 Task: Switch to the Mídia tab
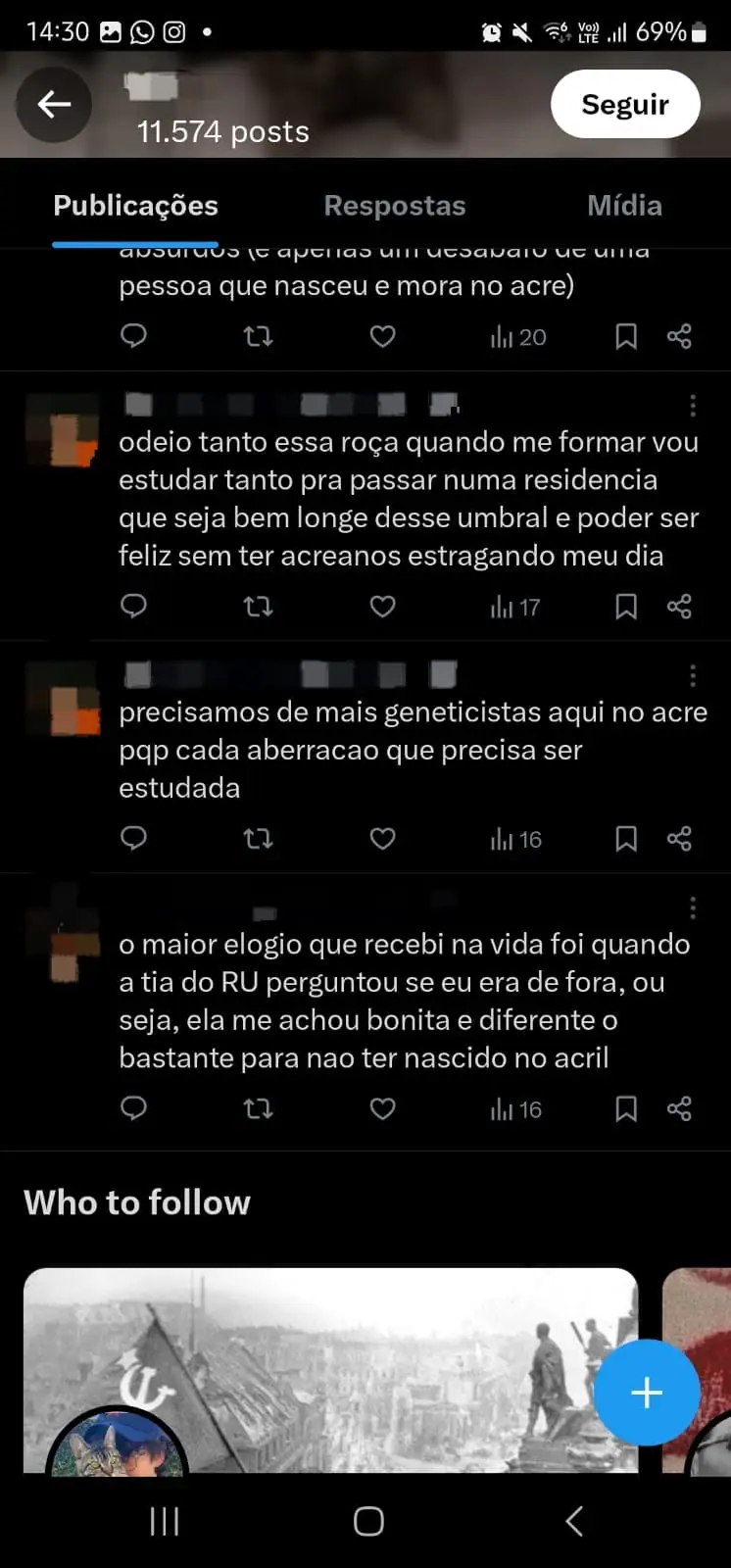pos(624,206)
